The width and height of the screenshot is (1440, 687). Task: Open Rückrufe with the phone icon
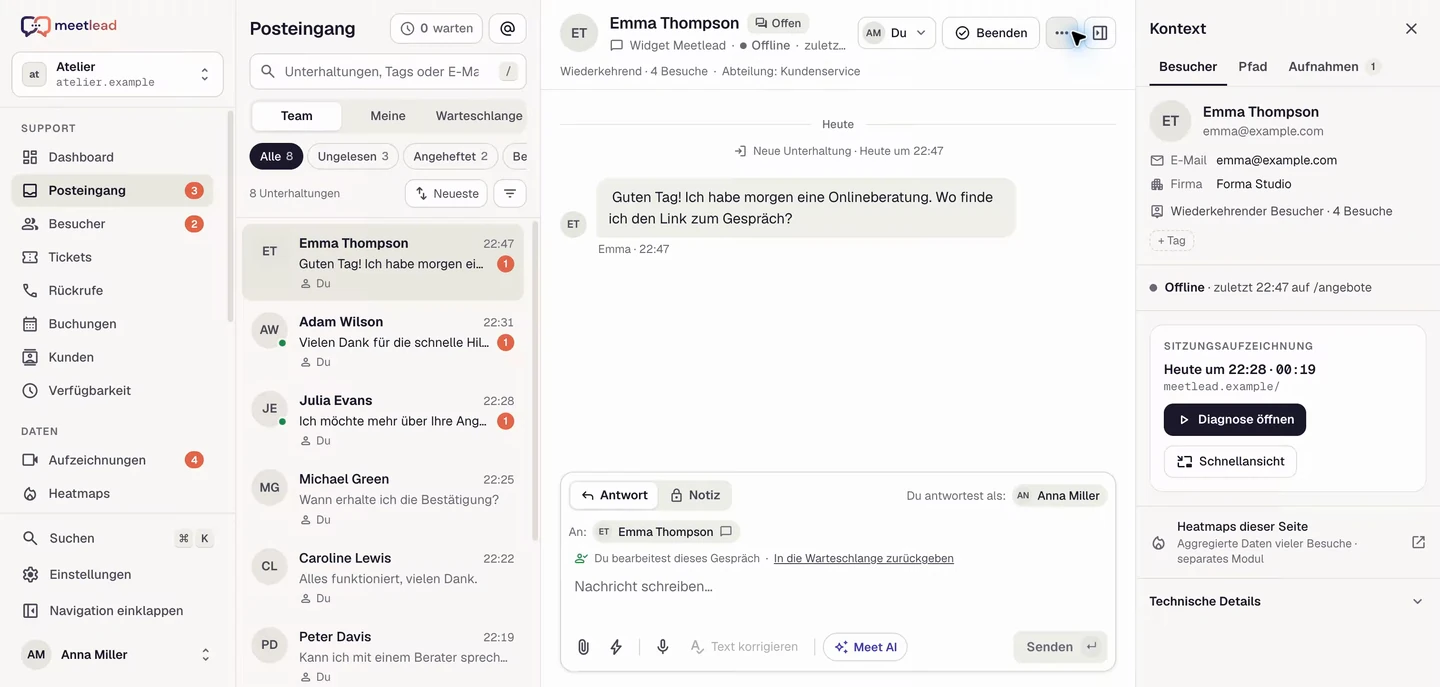point(112,290)
